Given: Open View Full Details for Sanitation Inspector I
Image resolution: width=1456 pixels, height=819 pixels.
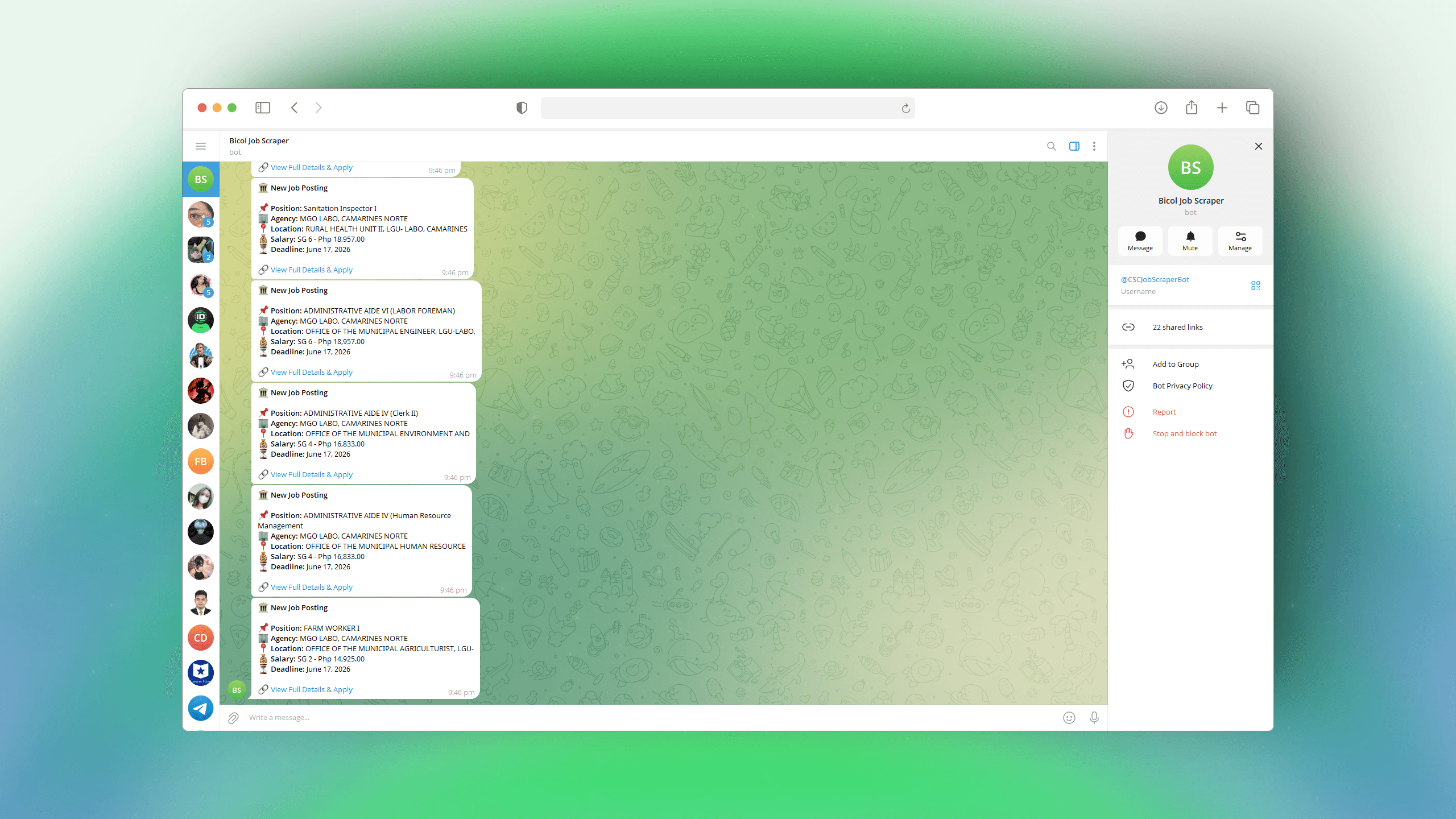Looking at the screenshot, I should click(x=312, y=270).
